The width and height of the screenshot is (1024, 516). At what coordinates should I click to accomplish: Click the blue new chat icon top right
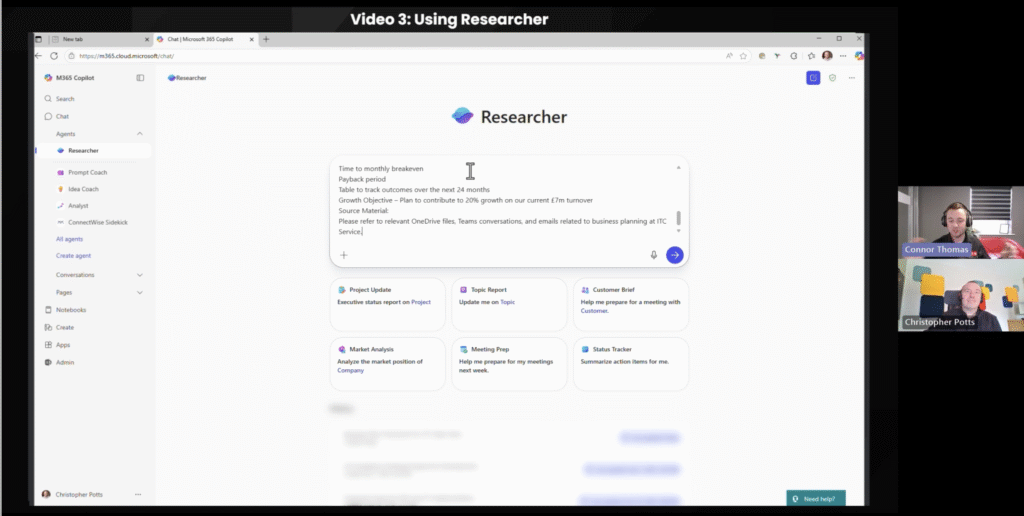[x=813, y=78]
